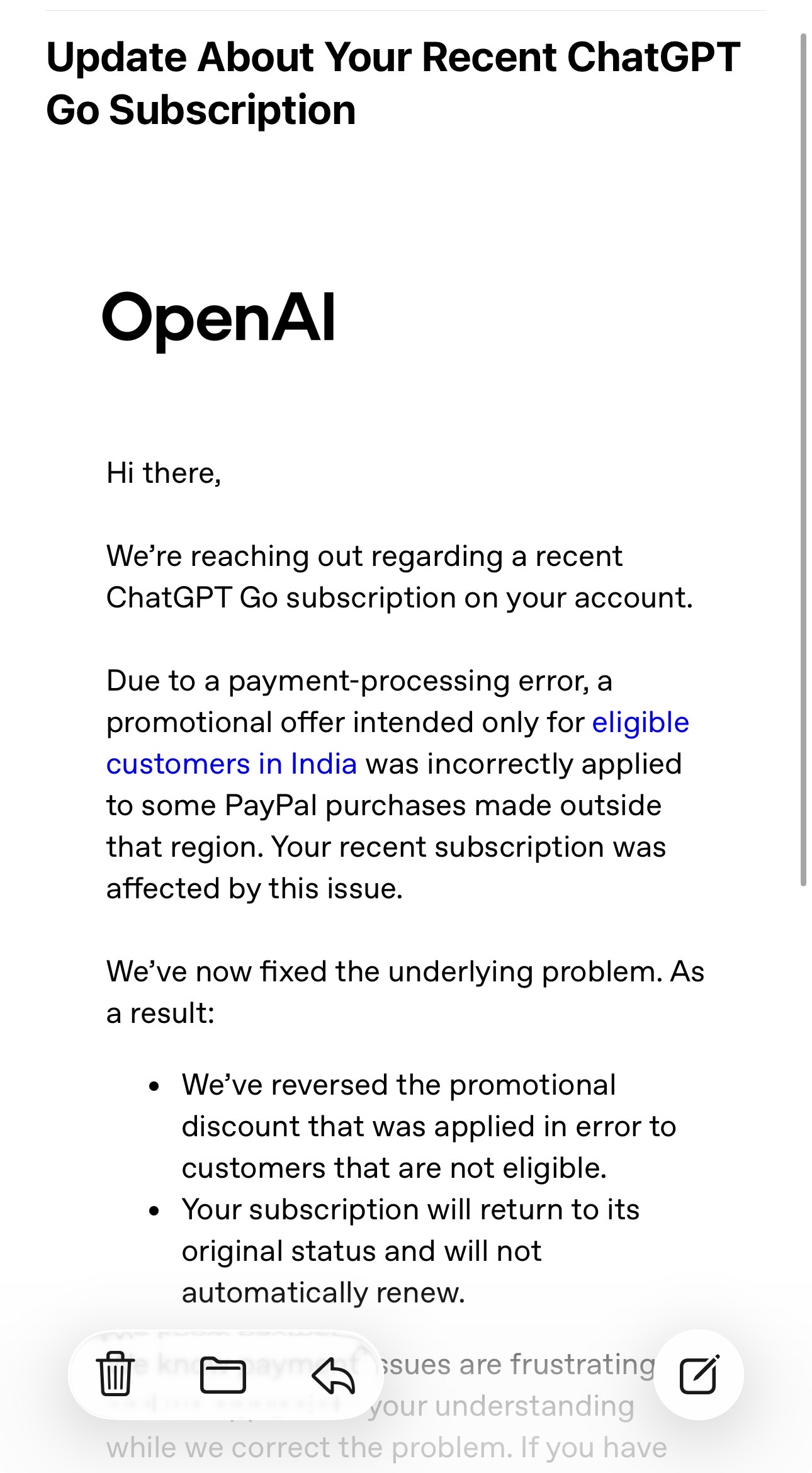Tap the sentence "affected by this issue."

pos(254,889)
